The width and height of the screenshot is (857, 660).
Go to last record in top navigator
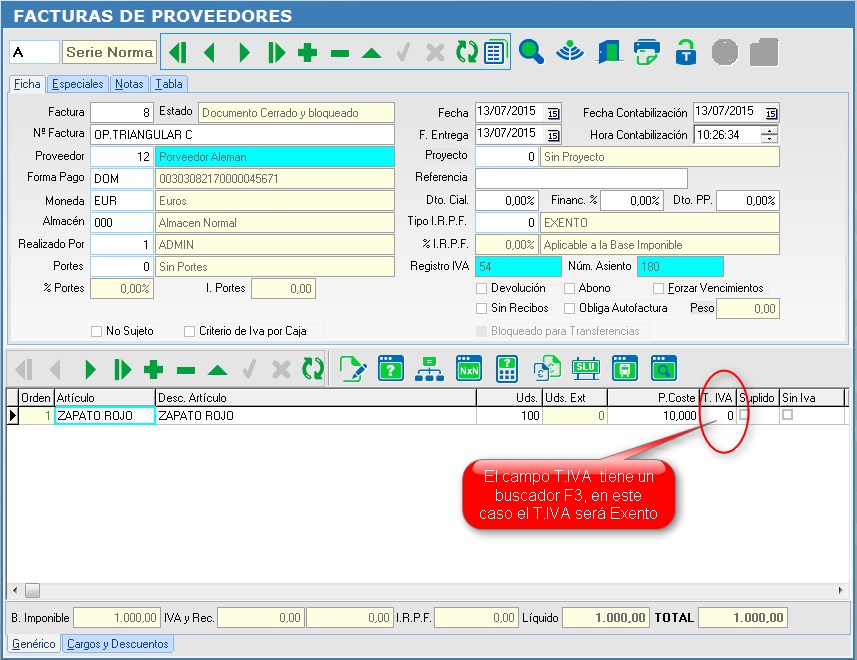click(276, 53)
